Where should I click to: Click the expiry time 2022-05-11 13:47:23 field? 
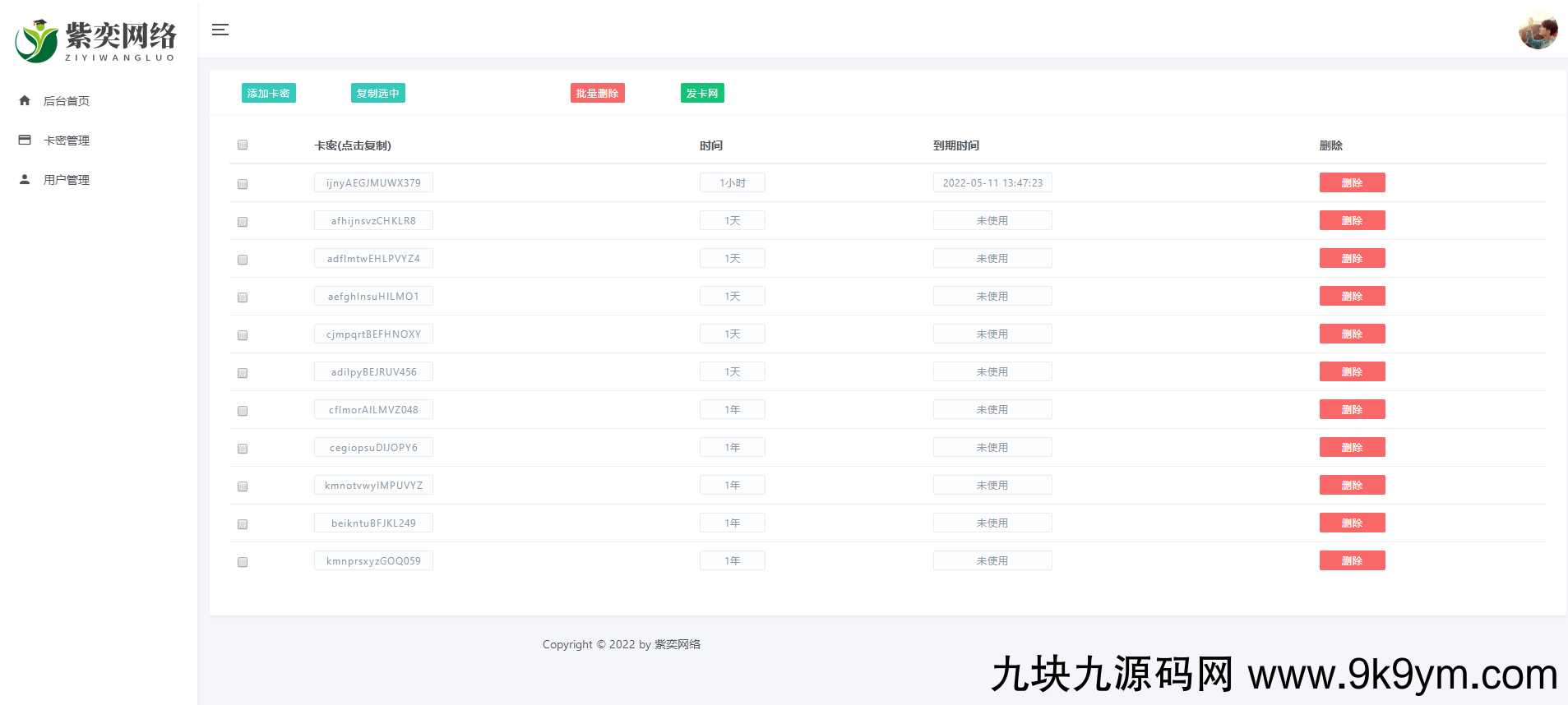tap(992, 182)
